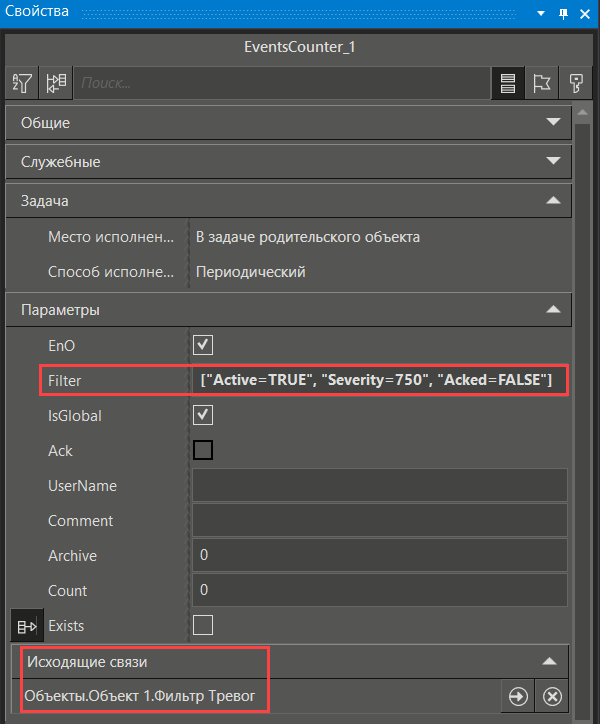Image resolution: width=600 pixels, height=724 pixels.
Task: Click the tree-arrow icon beside the search box
Action: point(56,83)
